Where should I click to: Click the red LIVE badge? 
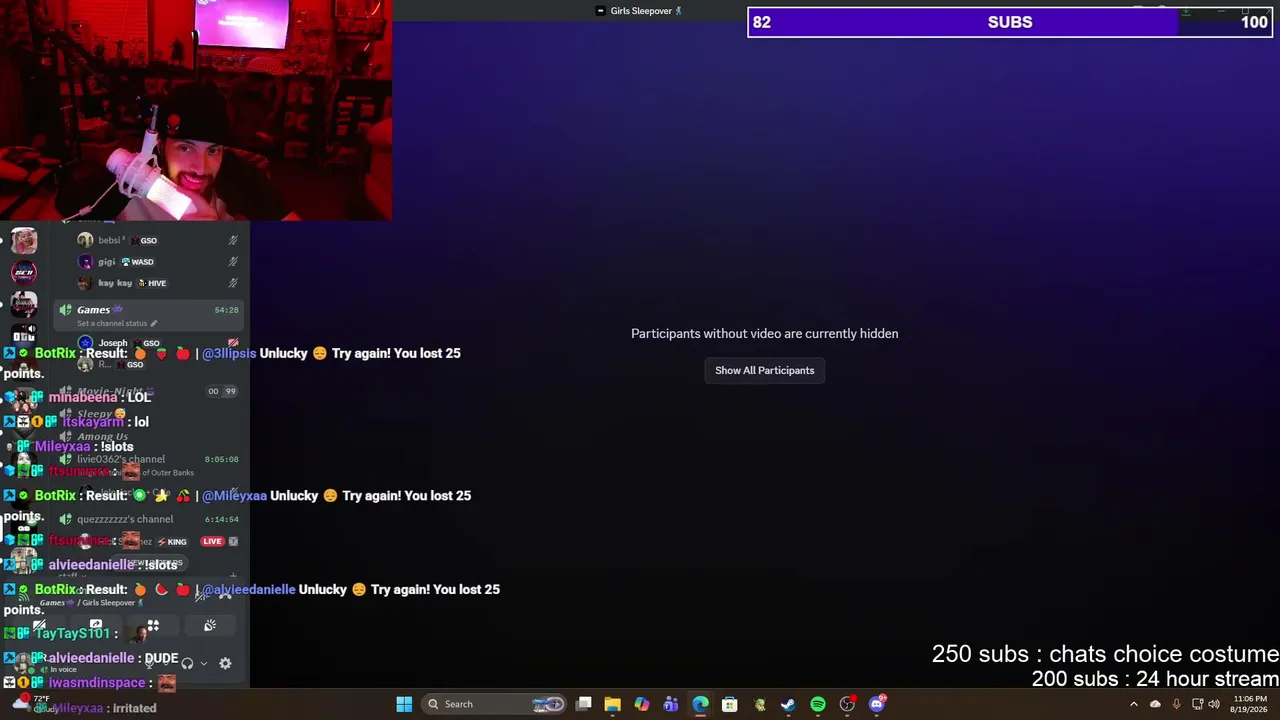211,541
